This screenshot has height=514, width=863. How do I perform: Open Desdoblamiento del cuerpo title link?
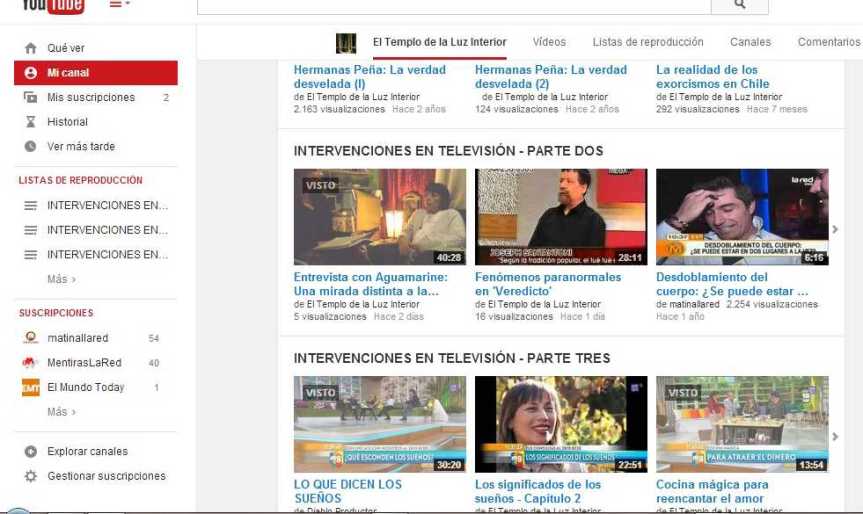click(731, 284)
